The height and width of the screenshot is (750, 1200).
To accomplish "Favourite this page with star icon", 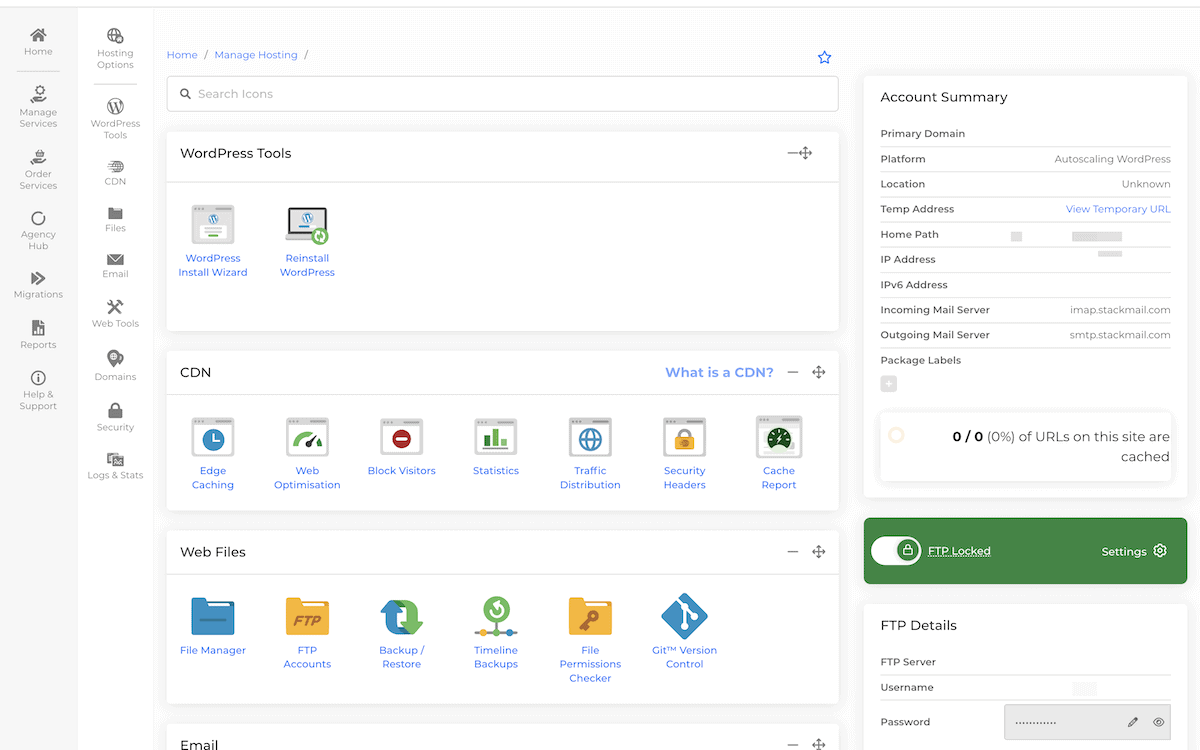I will pyautogui.click(x=824, y=58).
